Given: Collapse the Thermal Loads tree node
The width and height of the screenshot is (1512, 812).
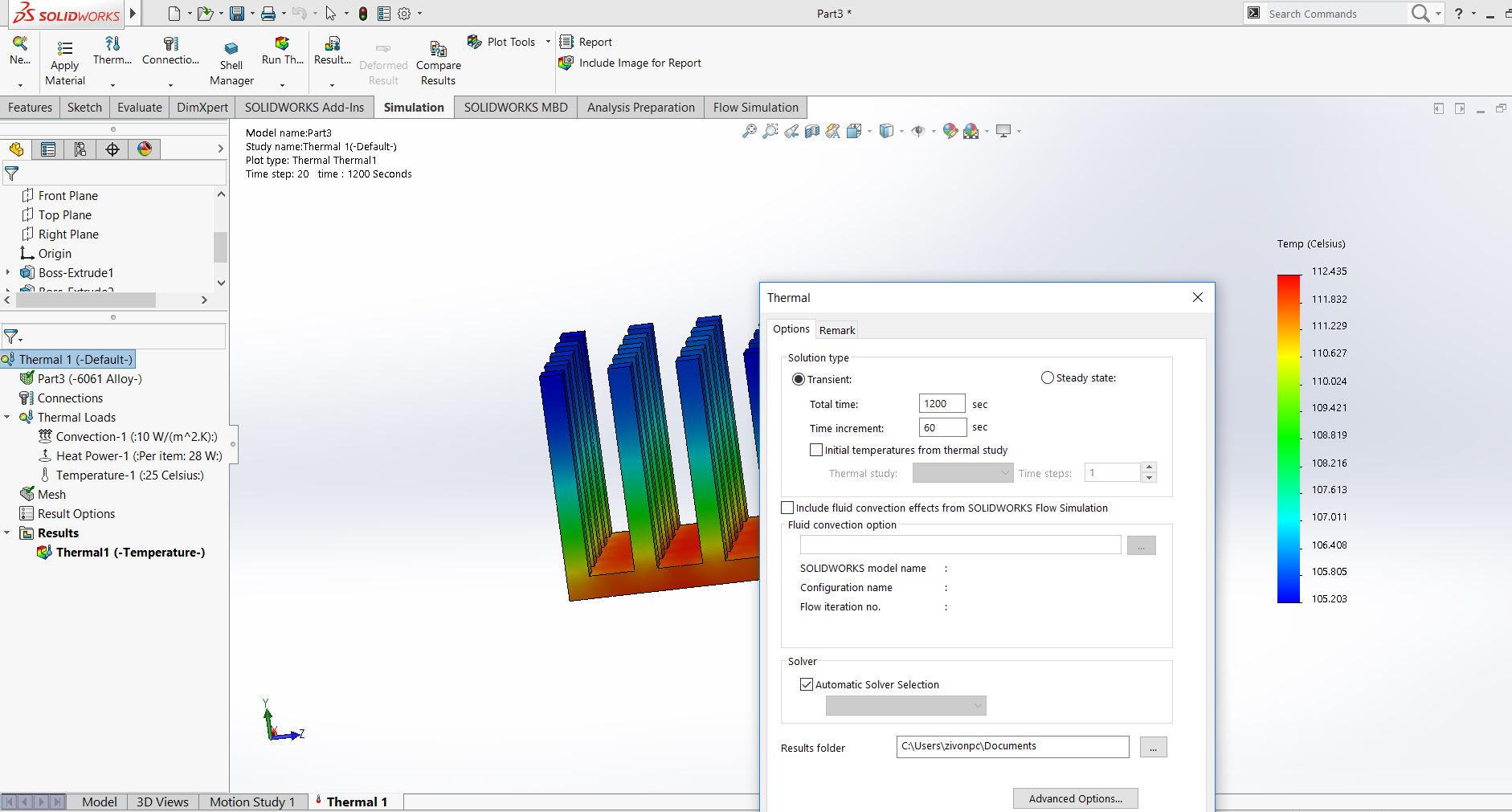Looking at the screenshot, I should click(x=7, y=417).
